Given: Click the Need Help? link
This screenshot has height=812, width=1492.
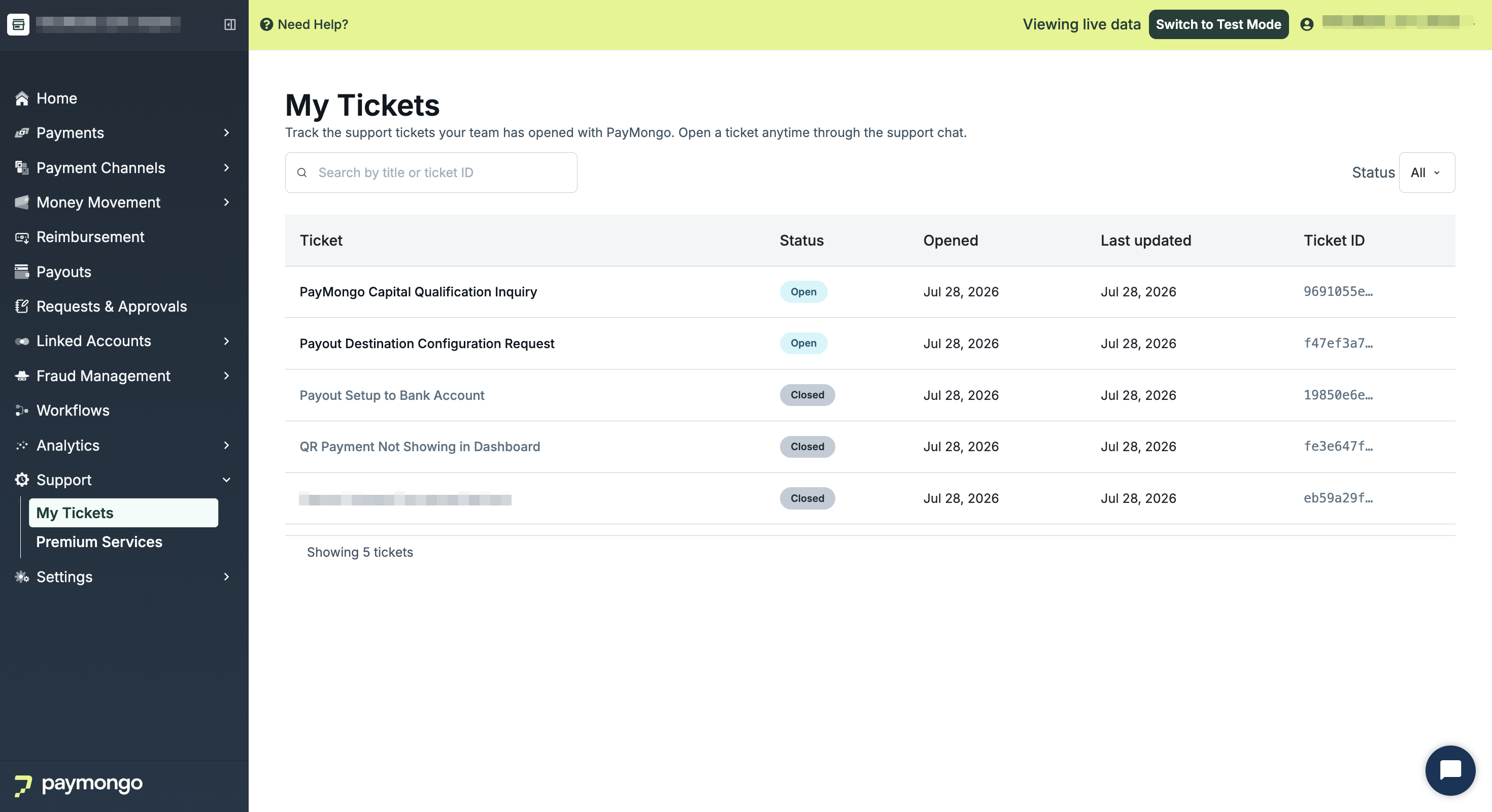Looking at the screenshot, I should pyautogui.click(x=313, y=24).
